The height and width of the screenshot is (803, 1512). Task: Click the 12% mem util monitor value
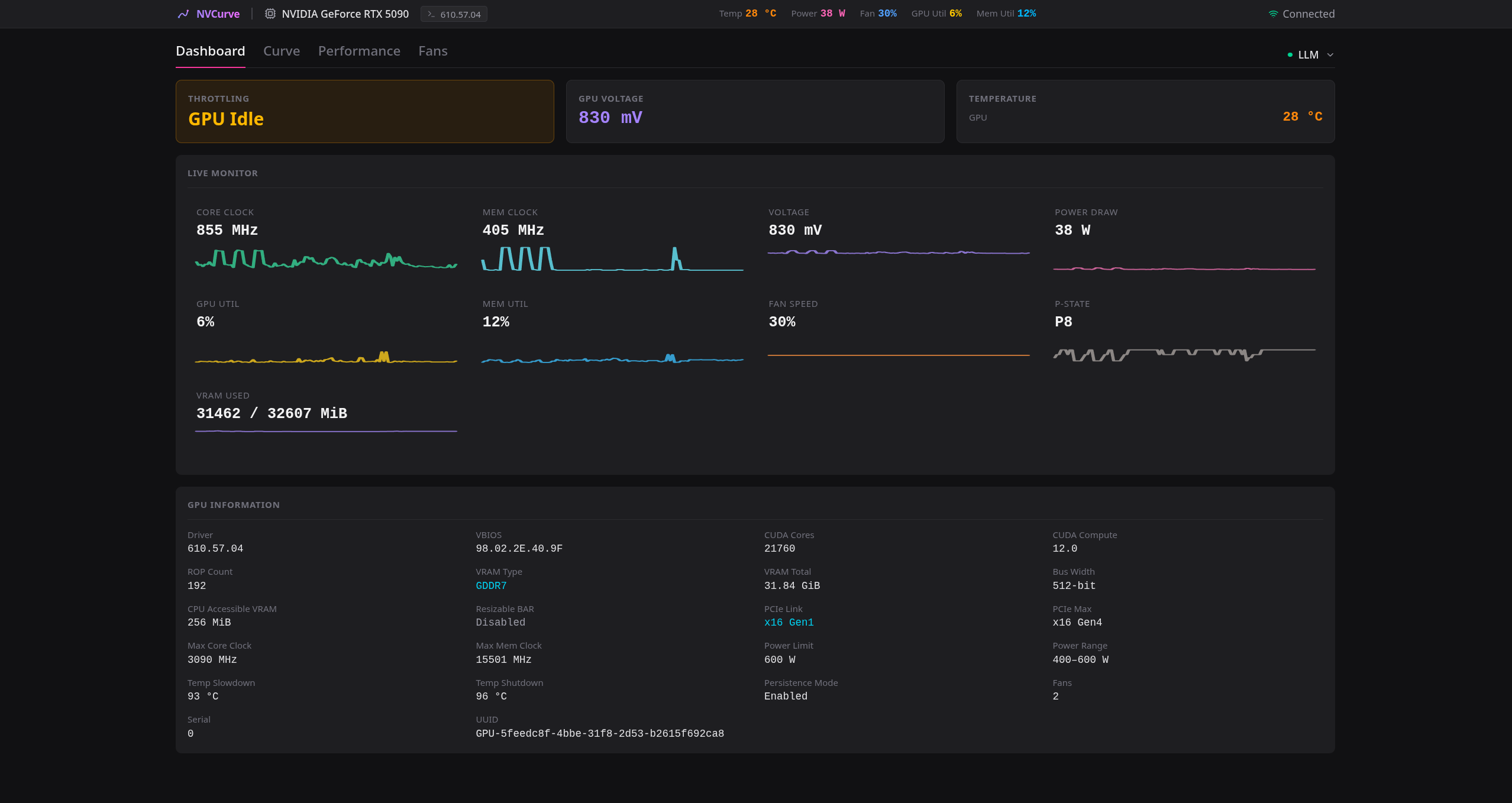coord(496,322)
